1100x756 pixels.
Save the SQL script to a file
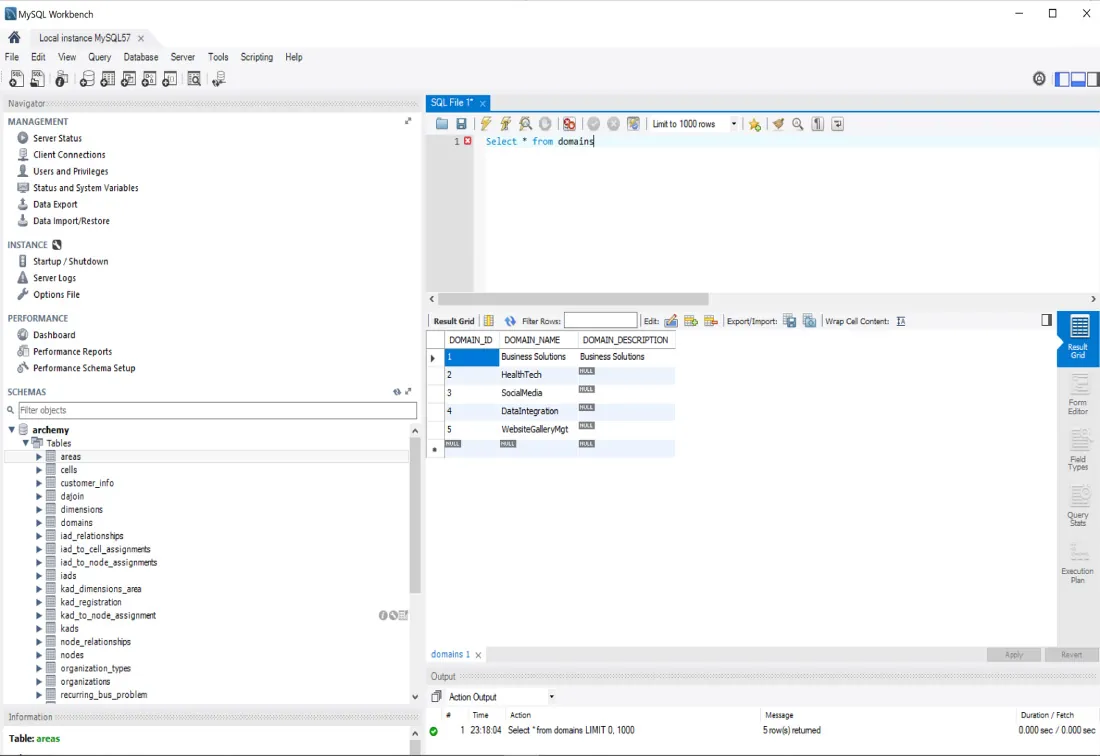461,123
